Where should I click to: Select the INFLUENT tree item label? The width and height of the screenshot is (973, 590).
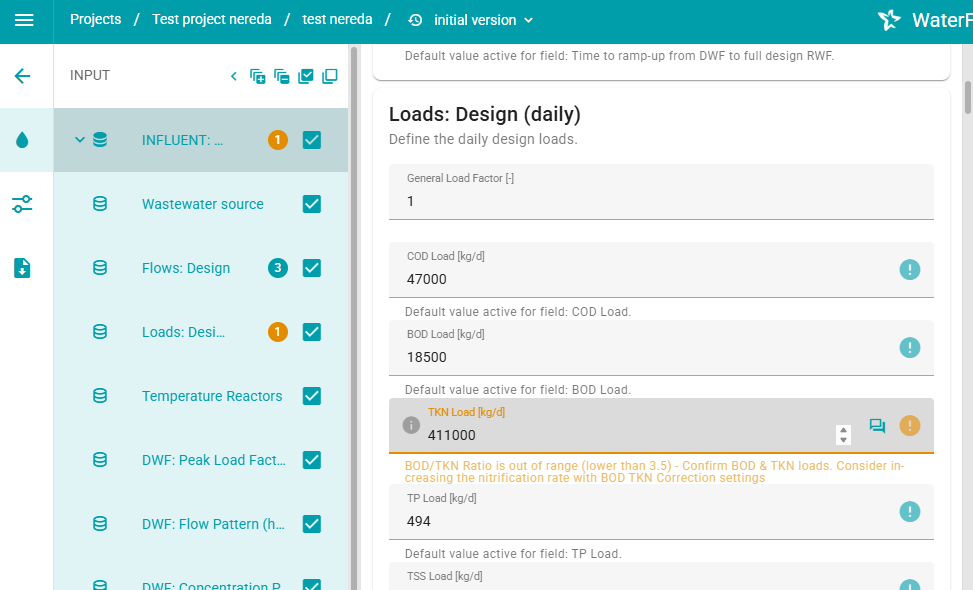(x=182, y=140)
